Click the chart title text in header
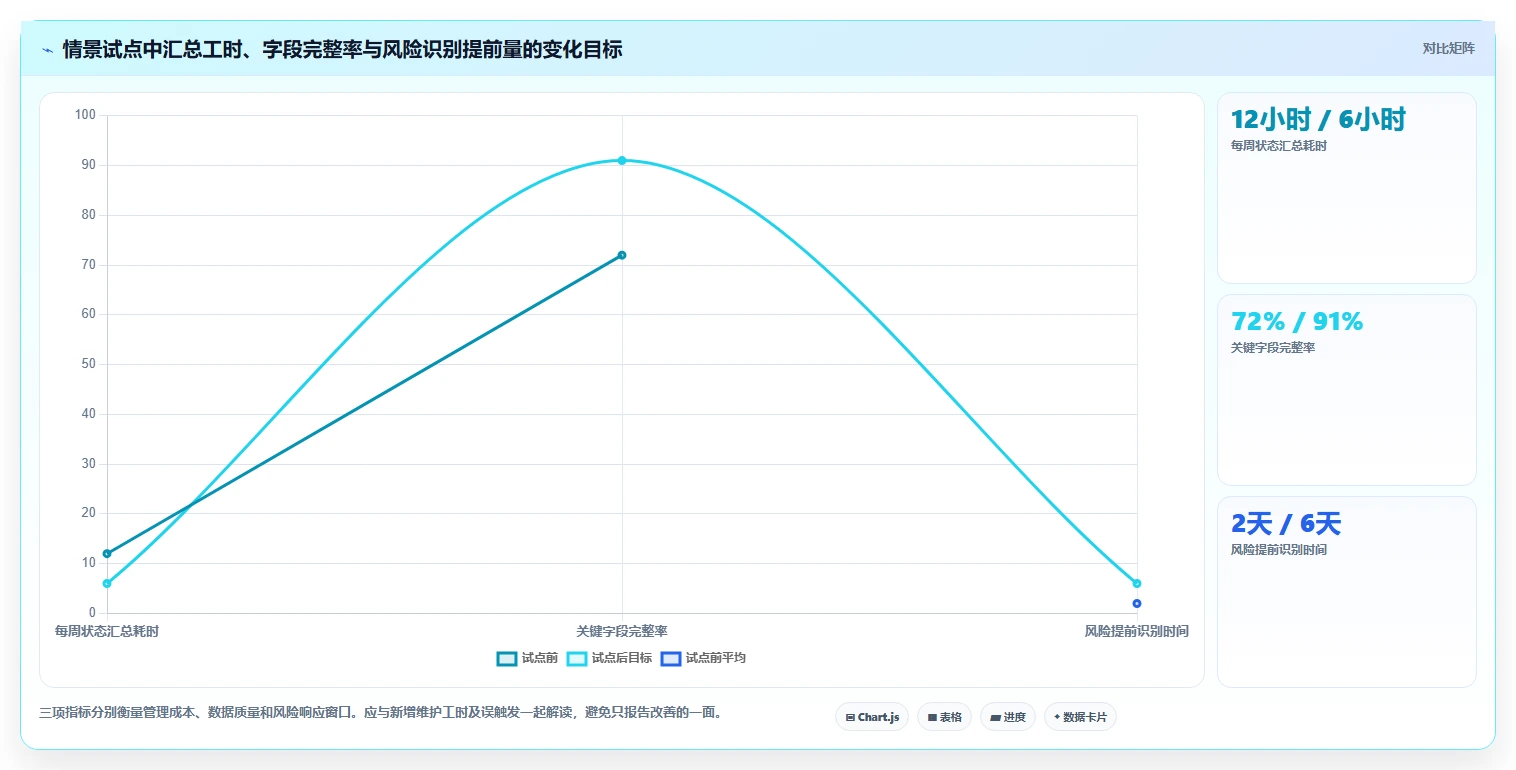The height and width of the screenshot is (770, 1516). [342, 50]
